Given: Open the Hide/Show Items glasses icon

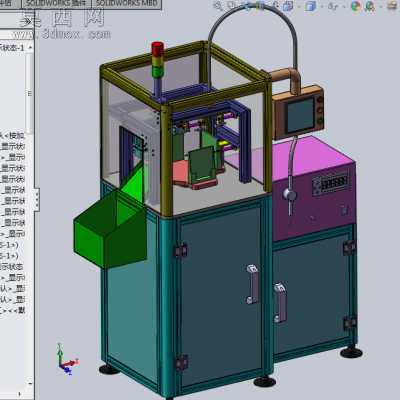Looking at the screenshot, I should coord(332,6).
